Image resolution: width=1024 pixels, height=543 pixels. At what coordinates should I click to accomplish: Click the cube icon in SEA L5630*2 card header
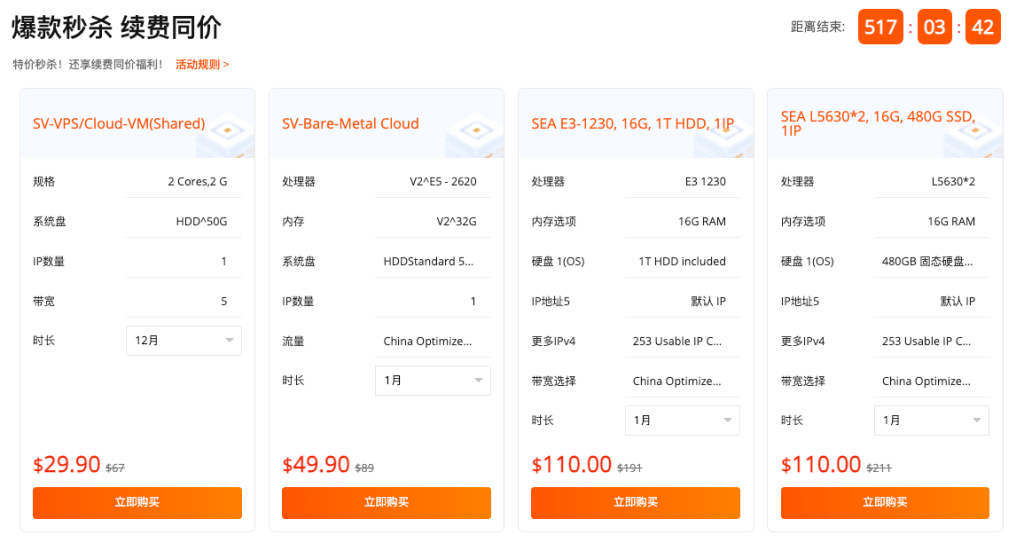[972, 136]
